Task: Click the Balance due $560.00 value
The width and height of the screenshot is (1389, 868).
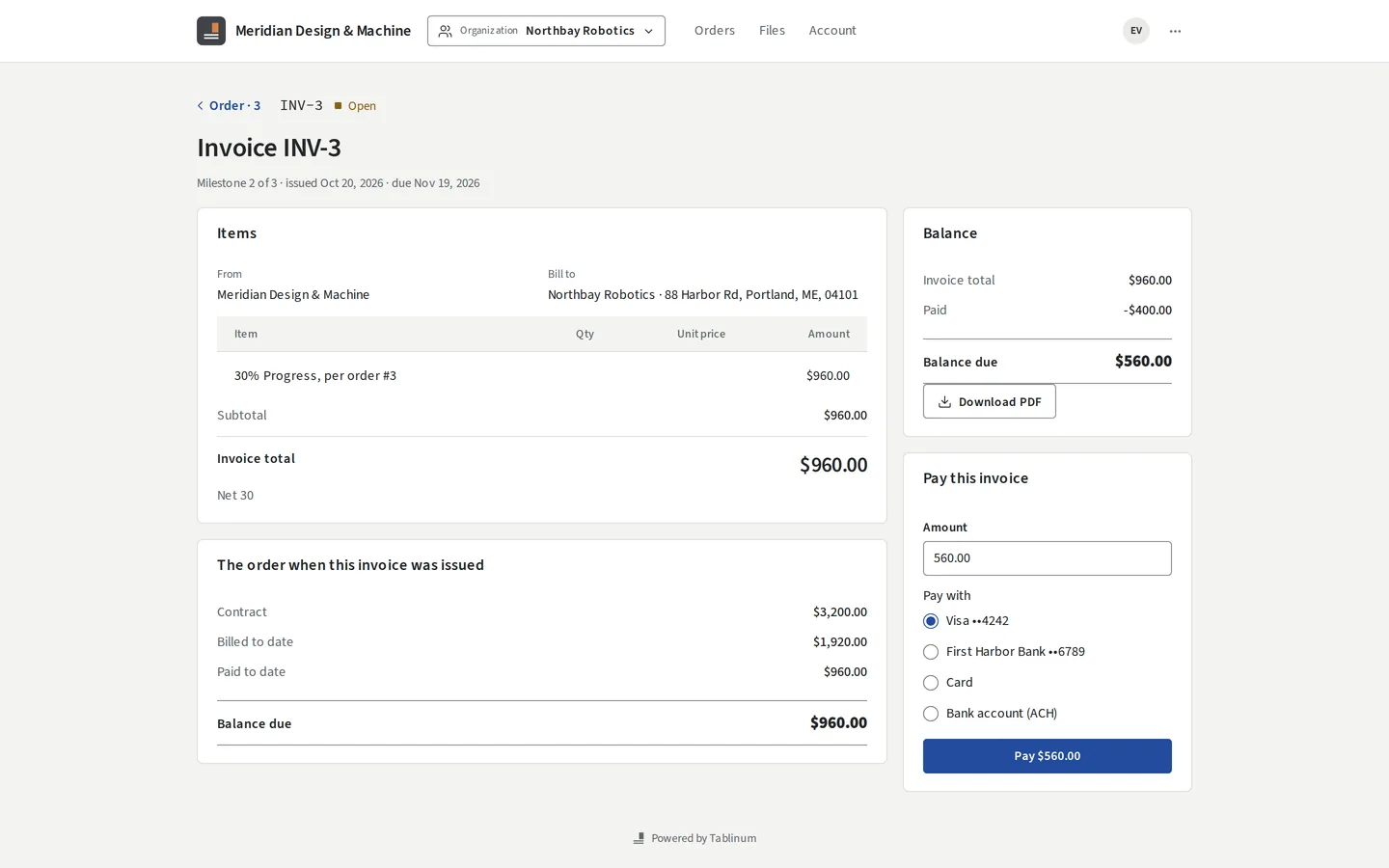Action: coord(1143,362)
